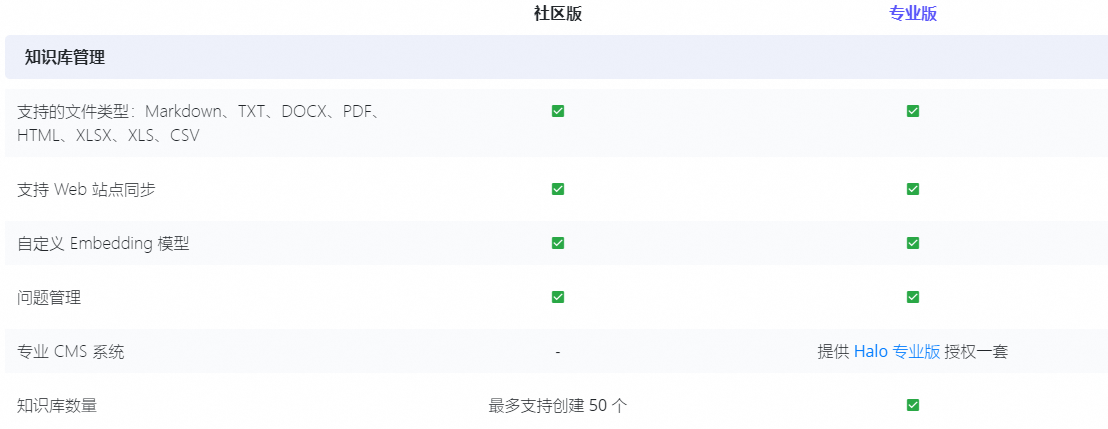The image size is (1108, 429).
Task: Click community edition checkmark for 问题管理
Action: tap(558, 297)
